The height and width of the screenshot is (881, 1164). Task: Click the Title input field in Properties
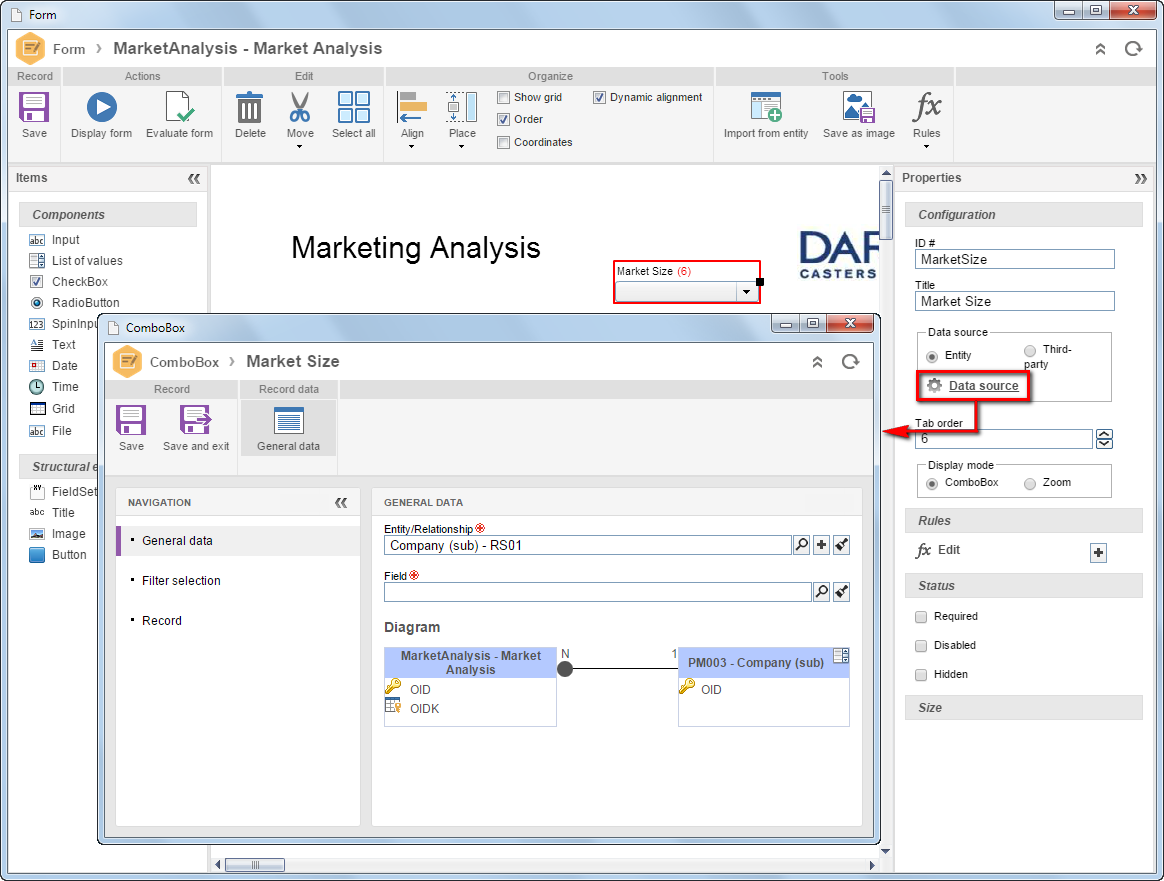point(1015,301)
